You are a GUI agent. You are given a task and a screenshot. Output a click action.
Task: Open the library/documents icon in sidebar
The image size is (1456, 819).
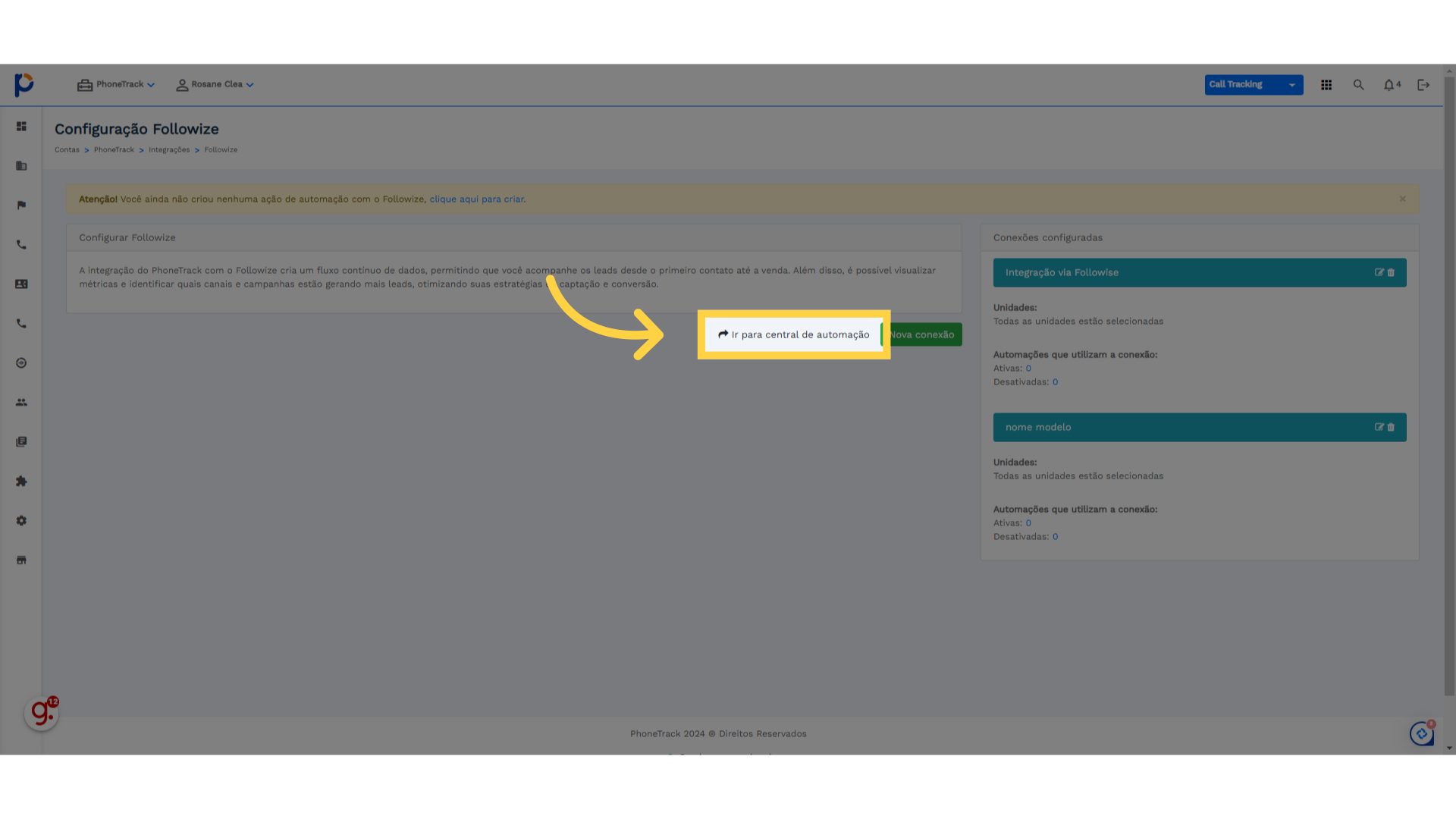[x=21, y=442]
